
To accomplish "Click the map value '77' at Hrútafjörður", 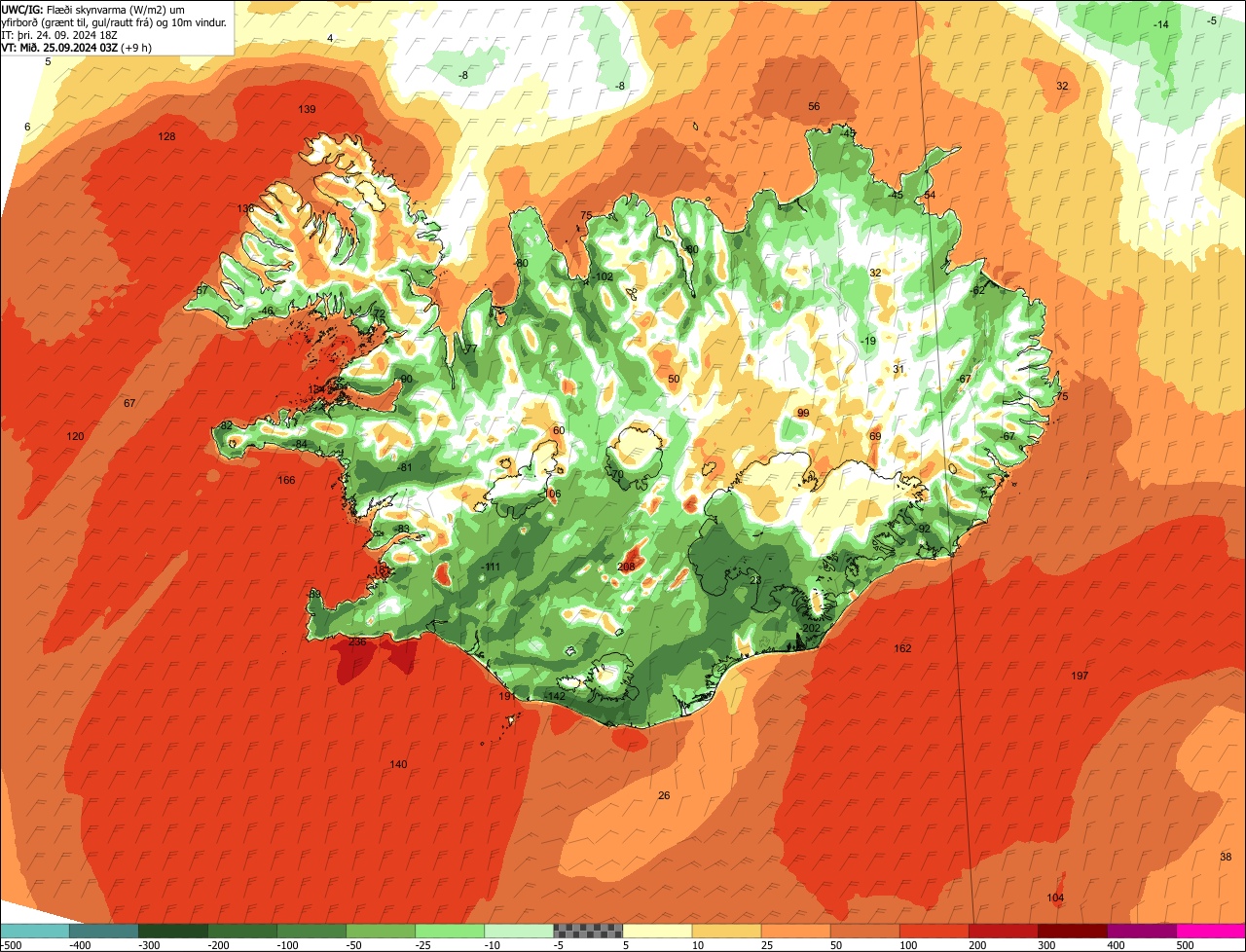I will 471,349.
